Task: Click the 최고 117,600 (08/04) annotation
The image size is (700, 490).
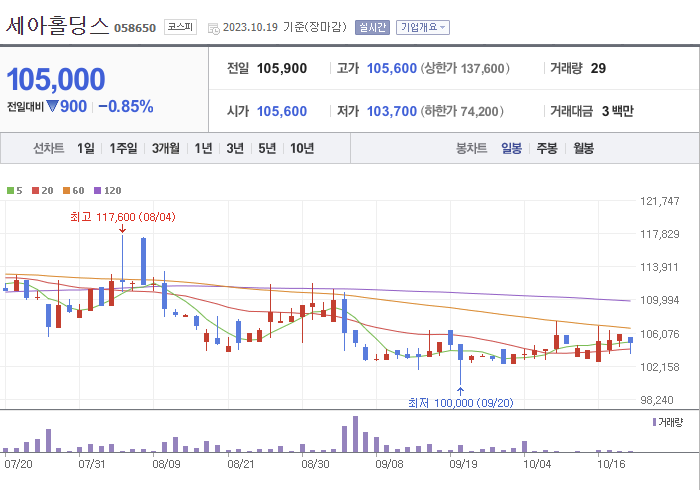Action: 123,217
